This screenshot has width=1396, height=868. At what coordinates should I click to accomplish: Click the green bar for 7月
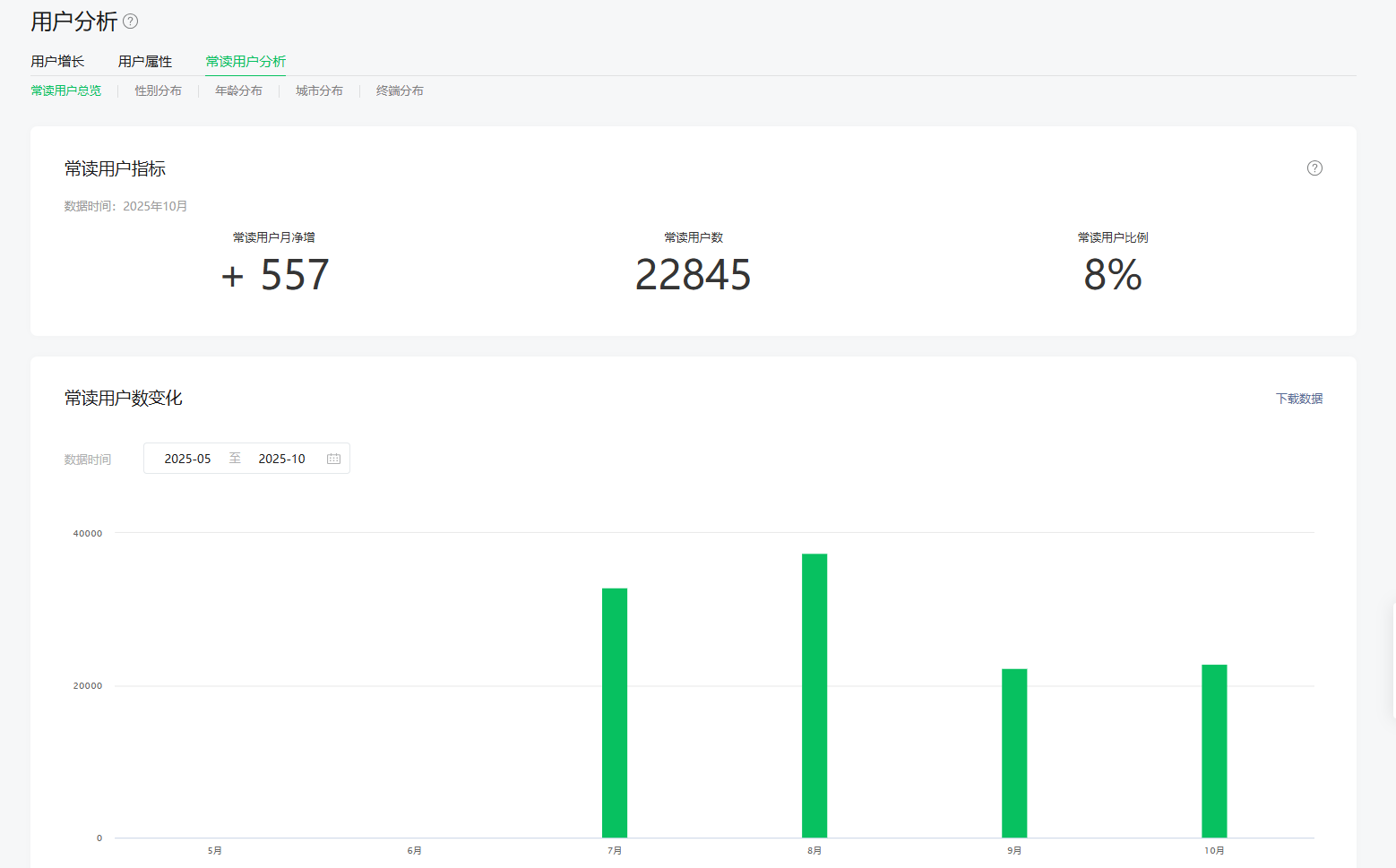(x=615, y=712)
